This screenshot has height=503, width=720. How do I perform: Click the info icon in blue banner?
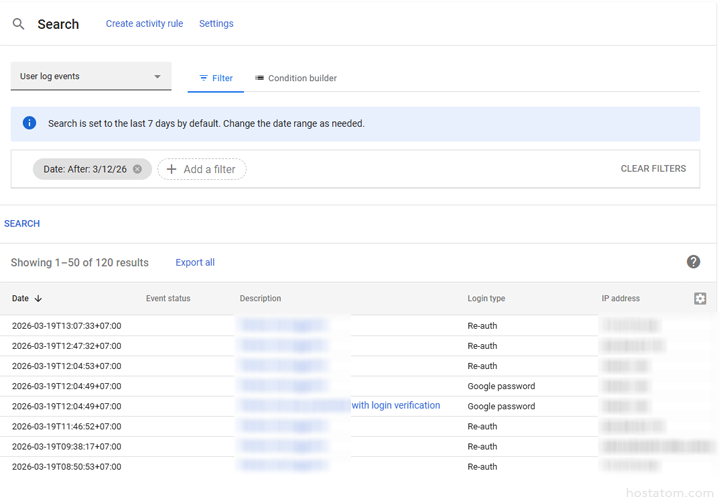(29, 123)
